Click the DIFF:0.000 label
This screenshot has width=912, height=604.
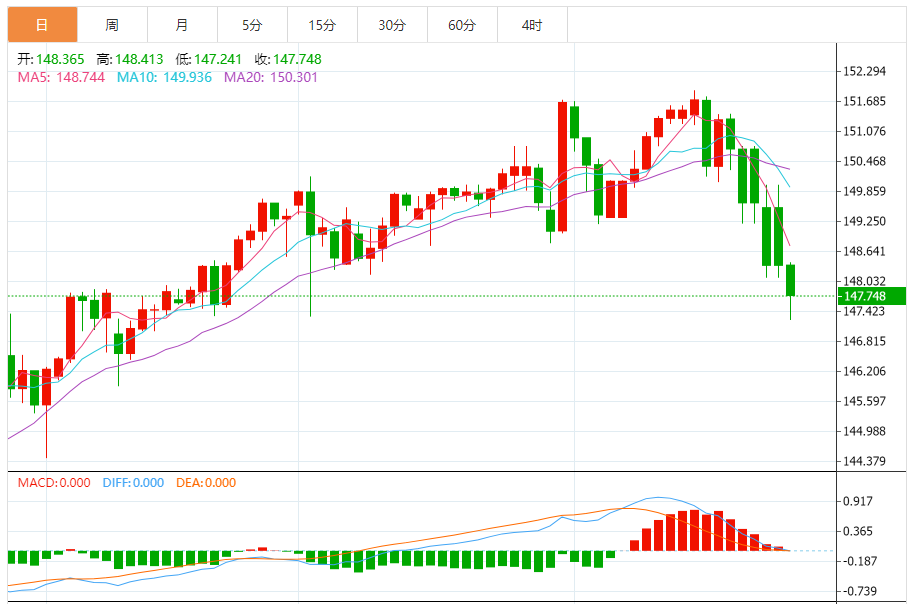pyautogui.click(x=133, y=483)
